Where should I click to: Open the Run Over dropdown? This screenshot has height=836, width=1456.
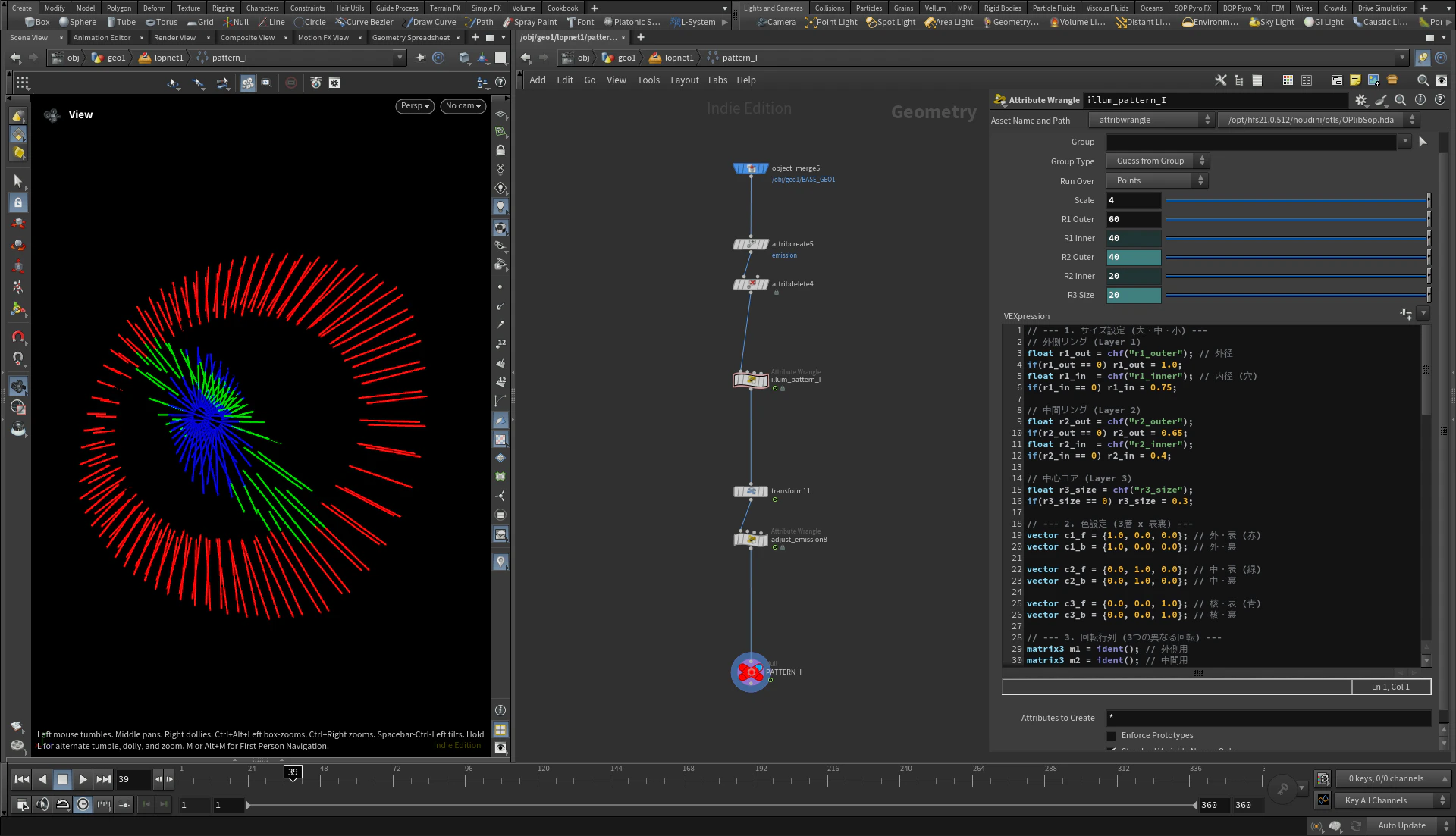tap(1156, 180)
